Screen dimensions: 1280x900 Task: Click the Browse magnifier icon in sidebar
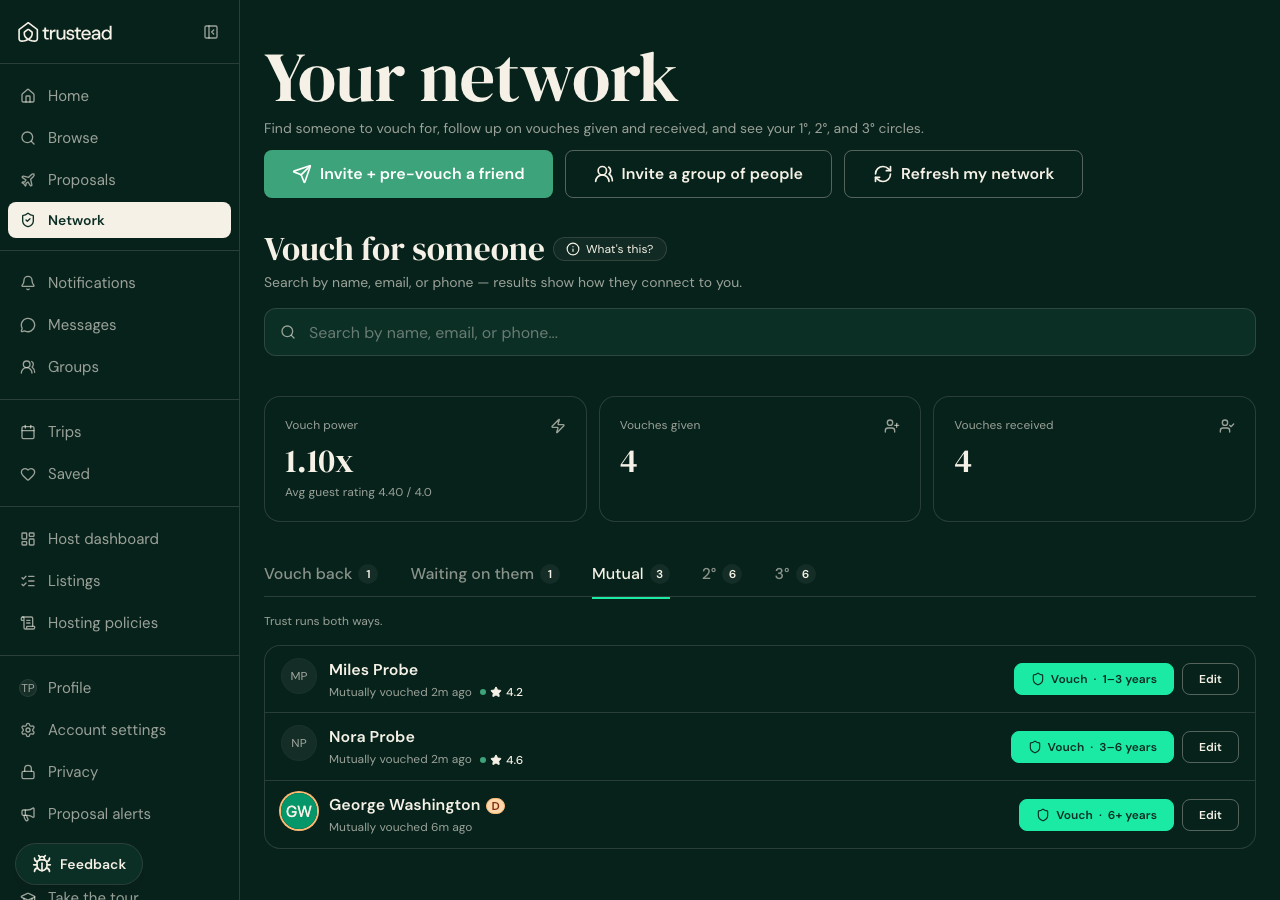(28, 138)
